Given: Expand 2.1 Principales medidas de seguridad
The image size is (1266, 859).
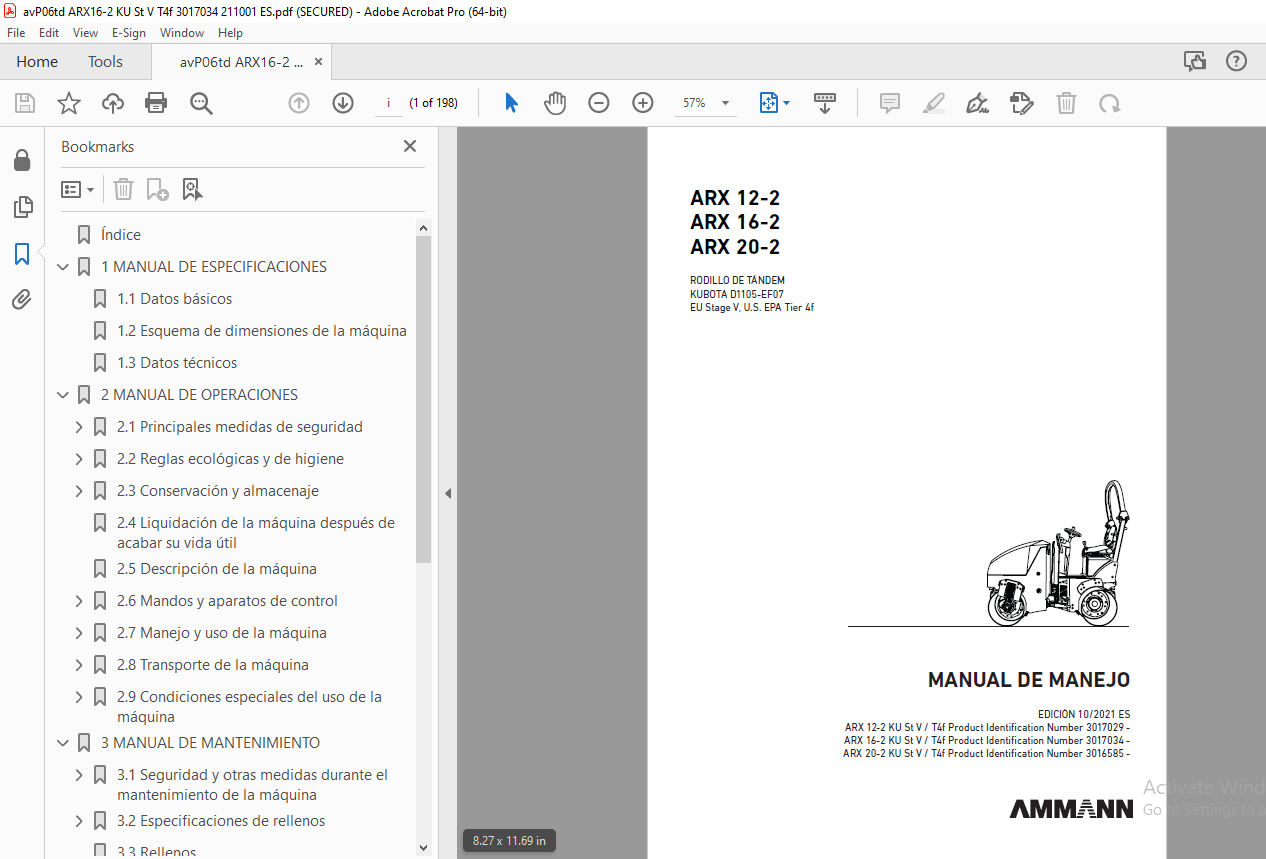Looking at the screenshot, I should tap(80, 427).
